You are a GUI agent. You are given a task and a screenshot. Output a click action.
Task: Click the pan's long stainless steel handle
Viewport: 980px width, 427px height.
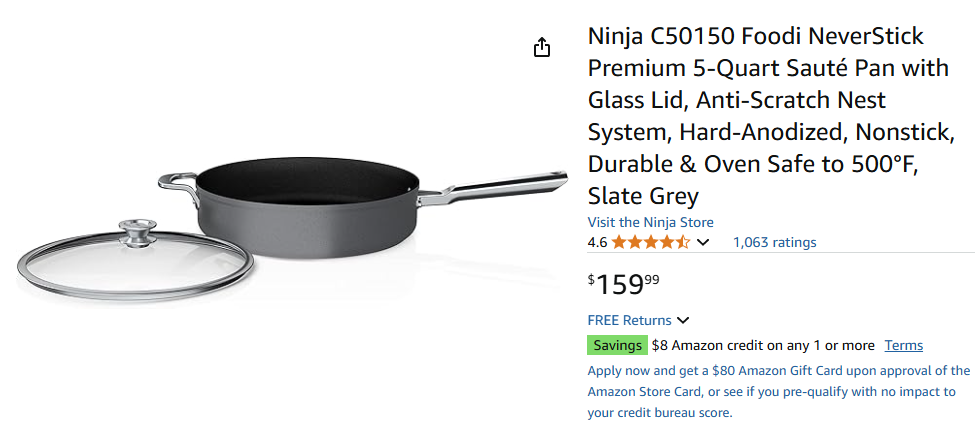click(500, 189)
